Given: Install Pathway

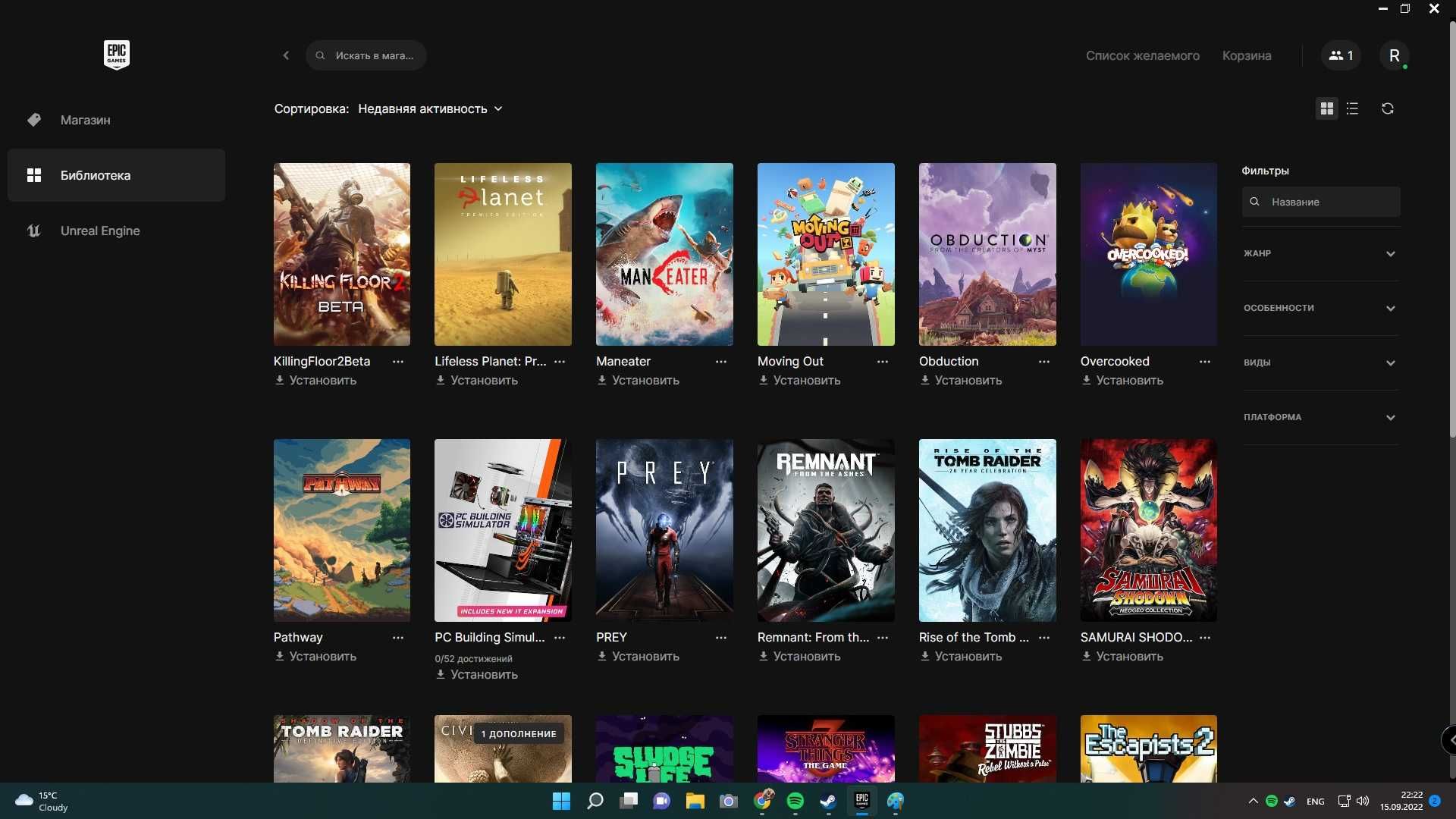Looking at the screenshot, I should coord(315,657).
